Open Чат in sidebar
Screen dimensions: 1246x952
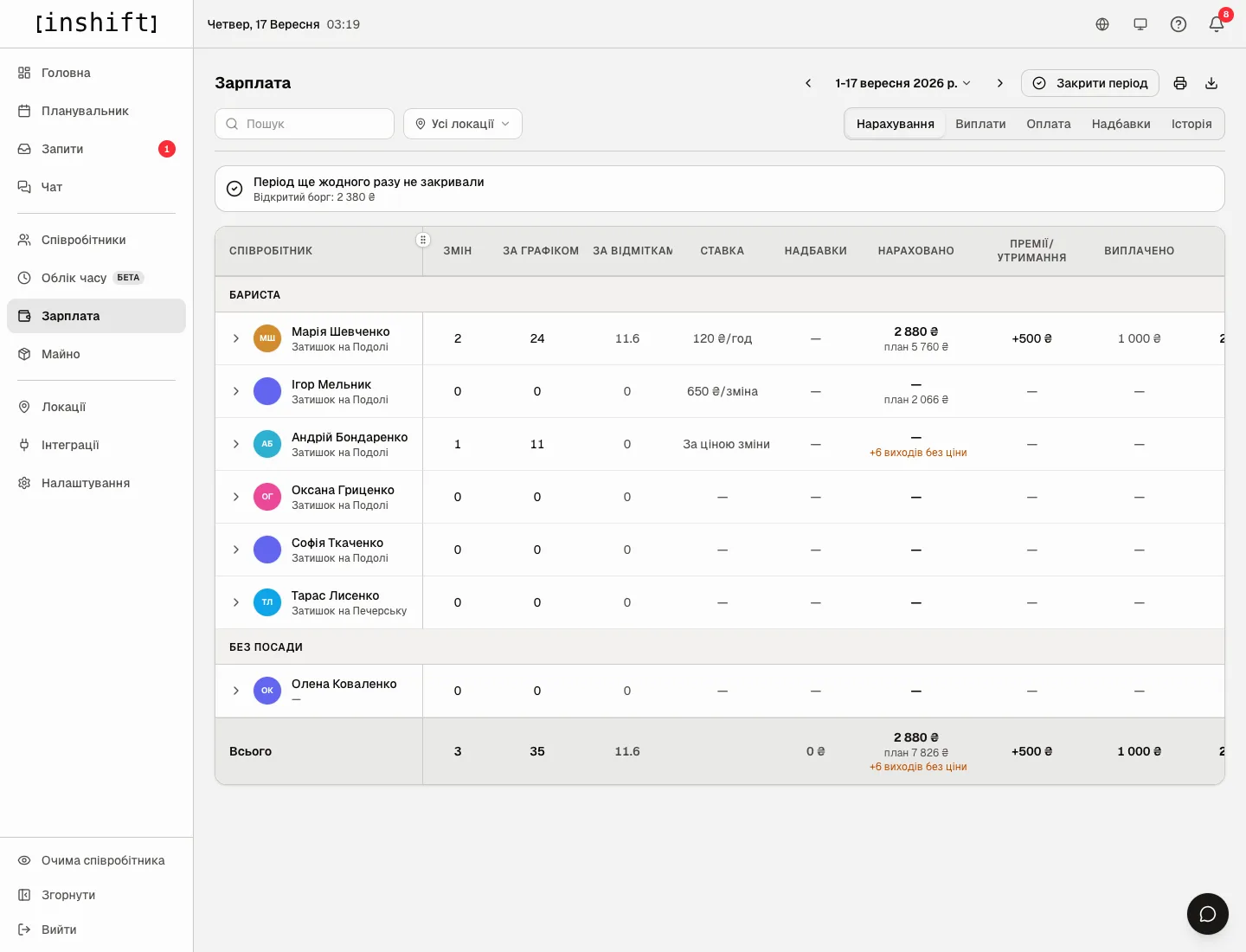point(96,187)
